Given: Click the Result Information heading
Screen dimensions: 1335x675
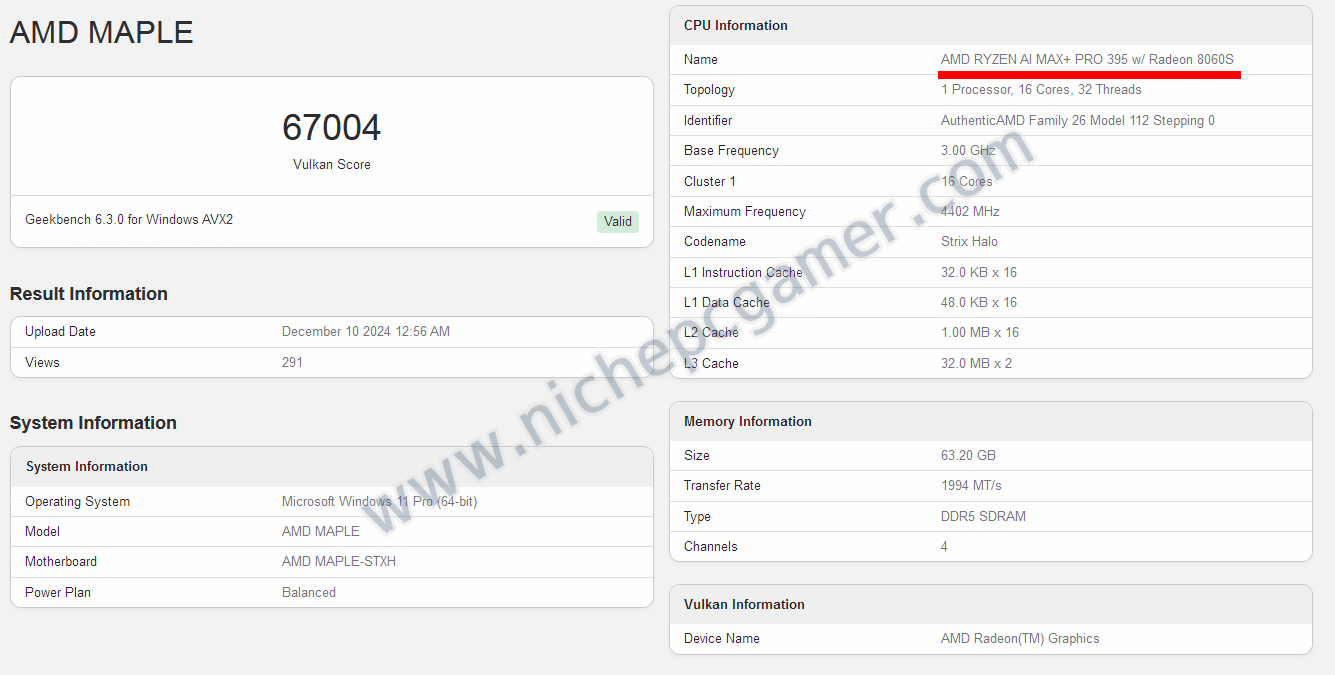Looking at the screenshot, I should coord(89,294).
